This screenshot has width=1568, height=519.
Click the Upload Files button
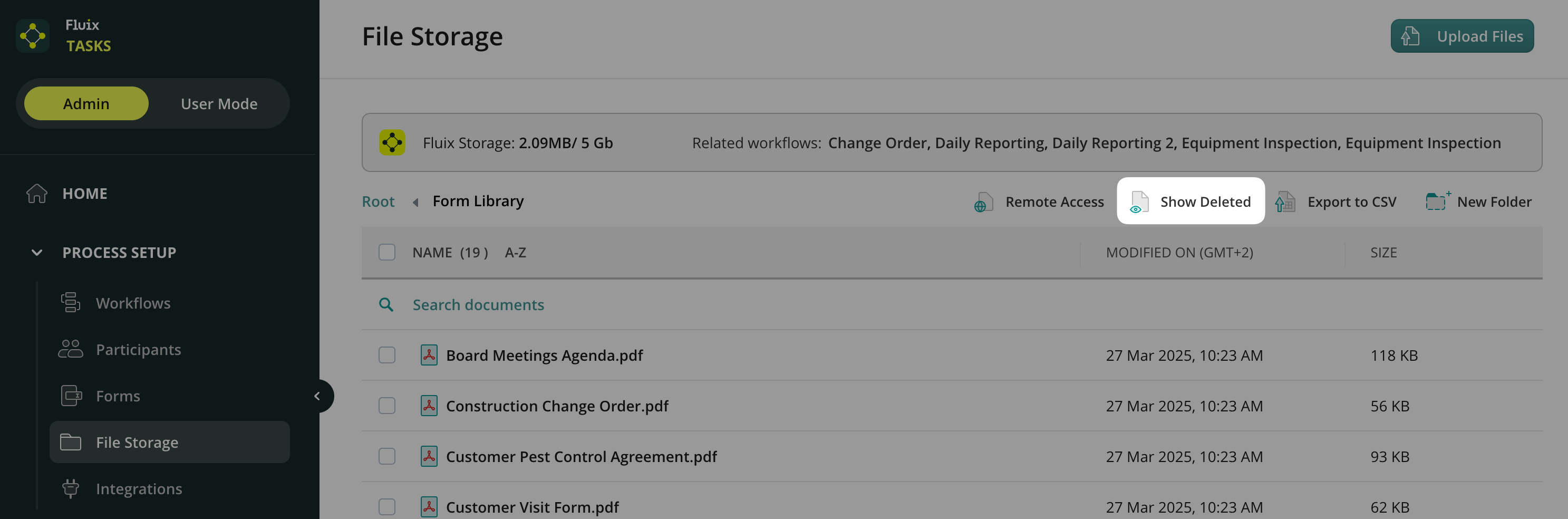tap(1461, 36)
